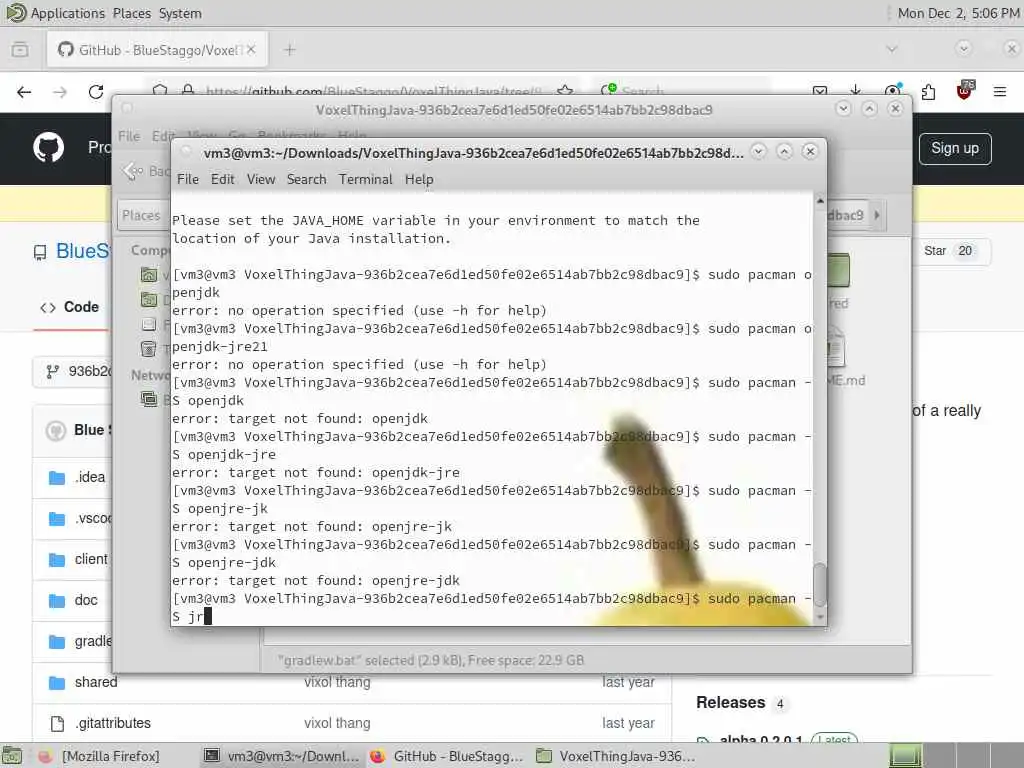Reload the GitHub page

click(96, 92)
